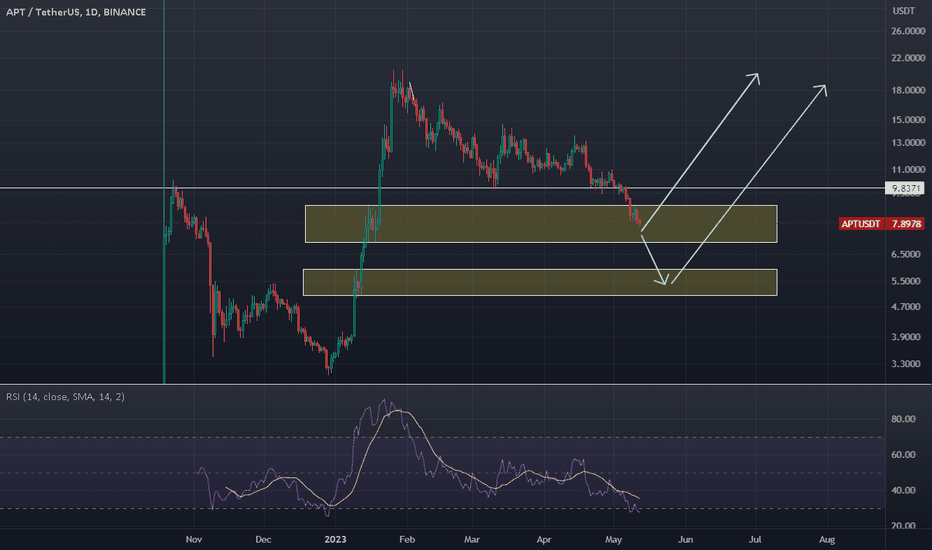The height and width of the screenshot is (550, 932).
Task: Click the 13.0000 price axis label
Action: 908,143
